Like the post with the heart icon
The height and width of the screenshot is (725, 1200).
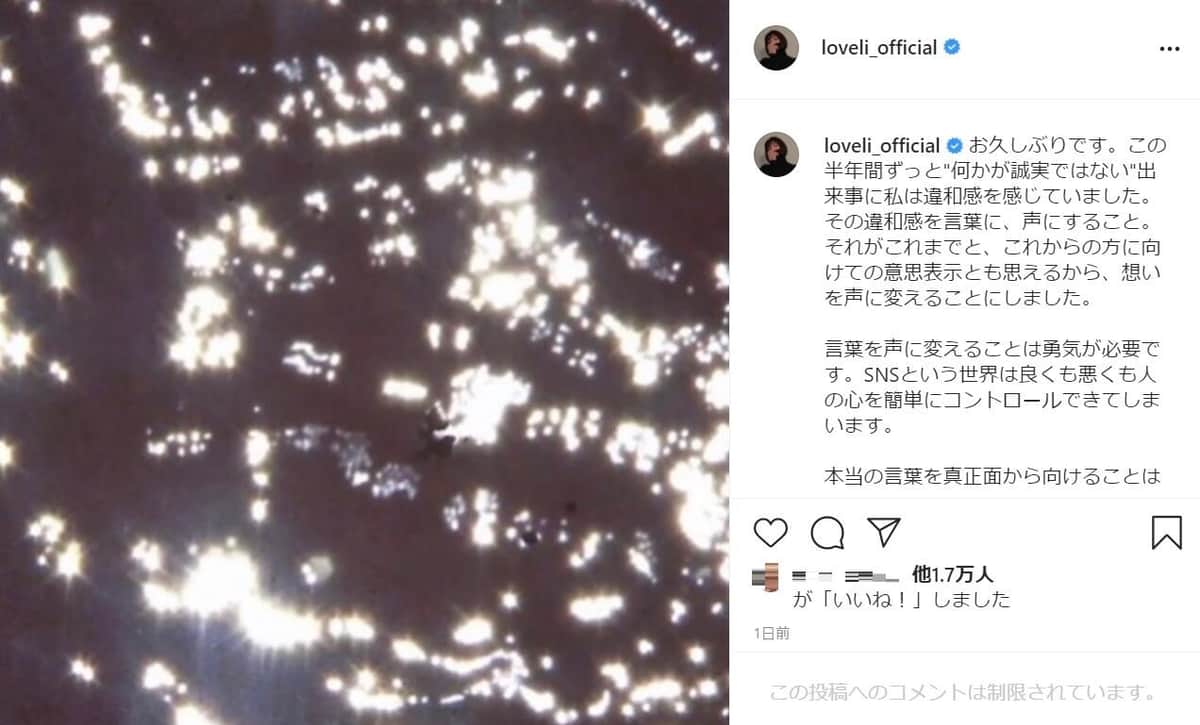point(770,532)
